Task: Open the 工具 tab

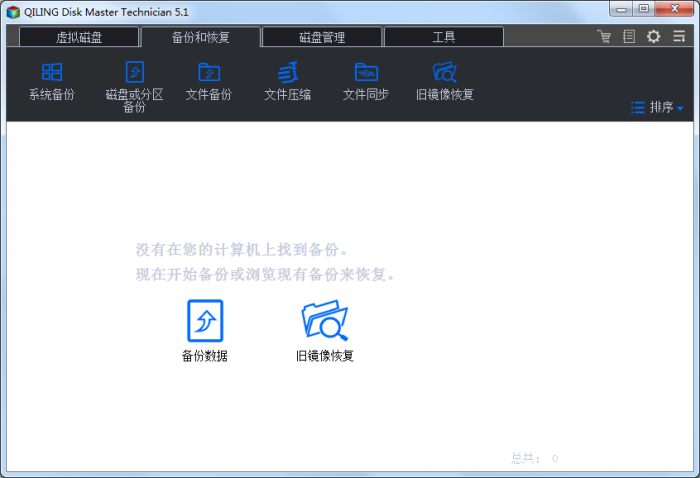Action: pyautogui.click(x=444, y=37)
